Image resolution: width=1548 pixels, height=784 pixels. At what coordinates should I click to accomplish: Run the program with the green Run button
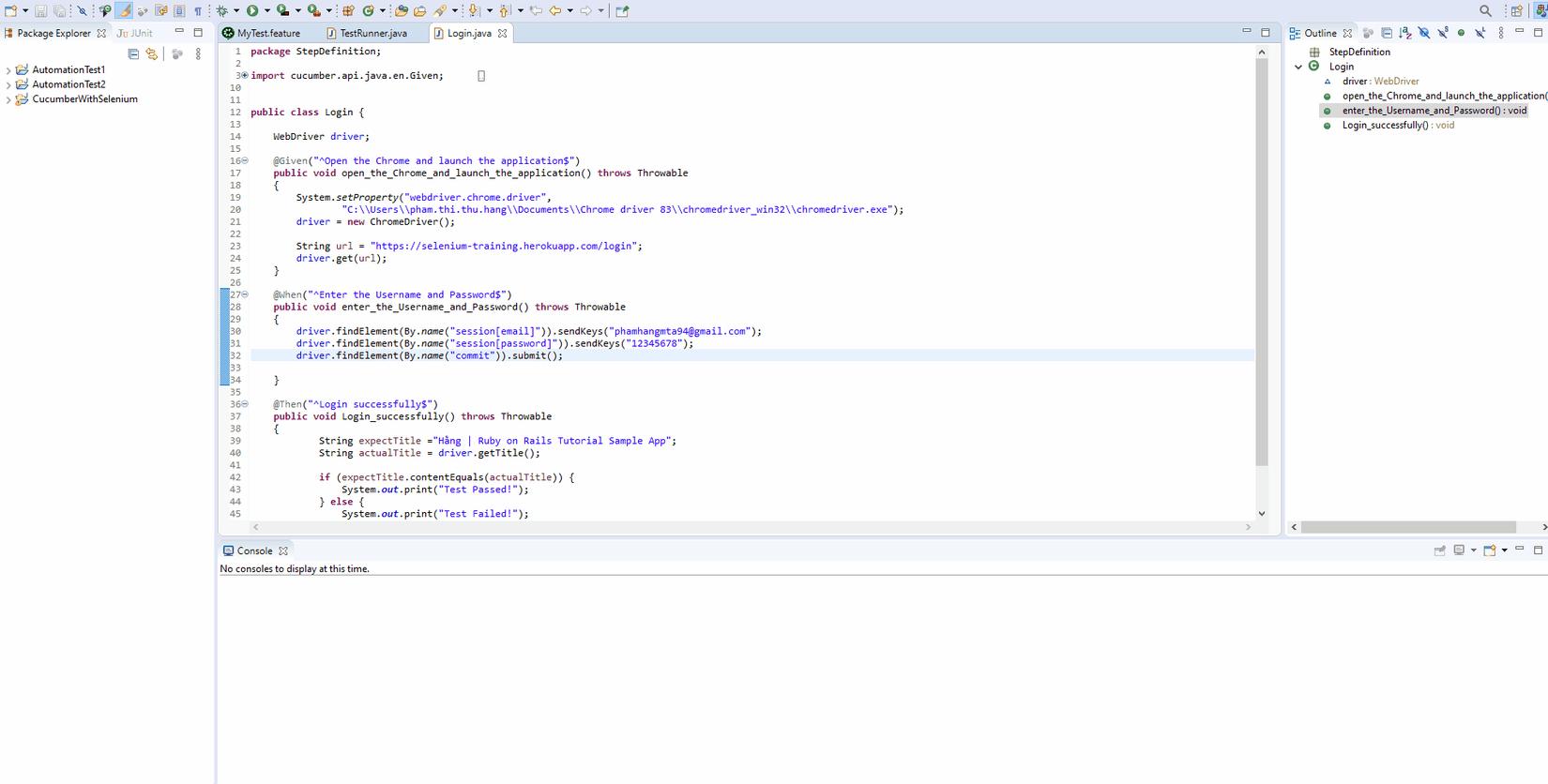pyautogui.click(x=252, y=10)
